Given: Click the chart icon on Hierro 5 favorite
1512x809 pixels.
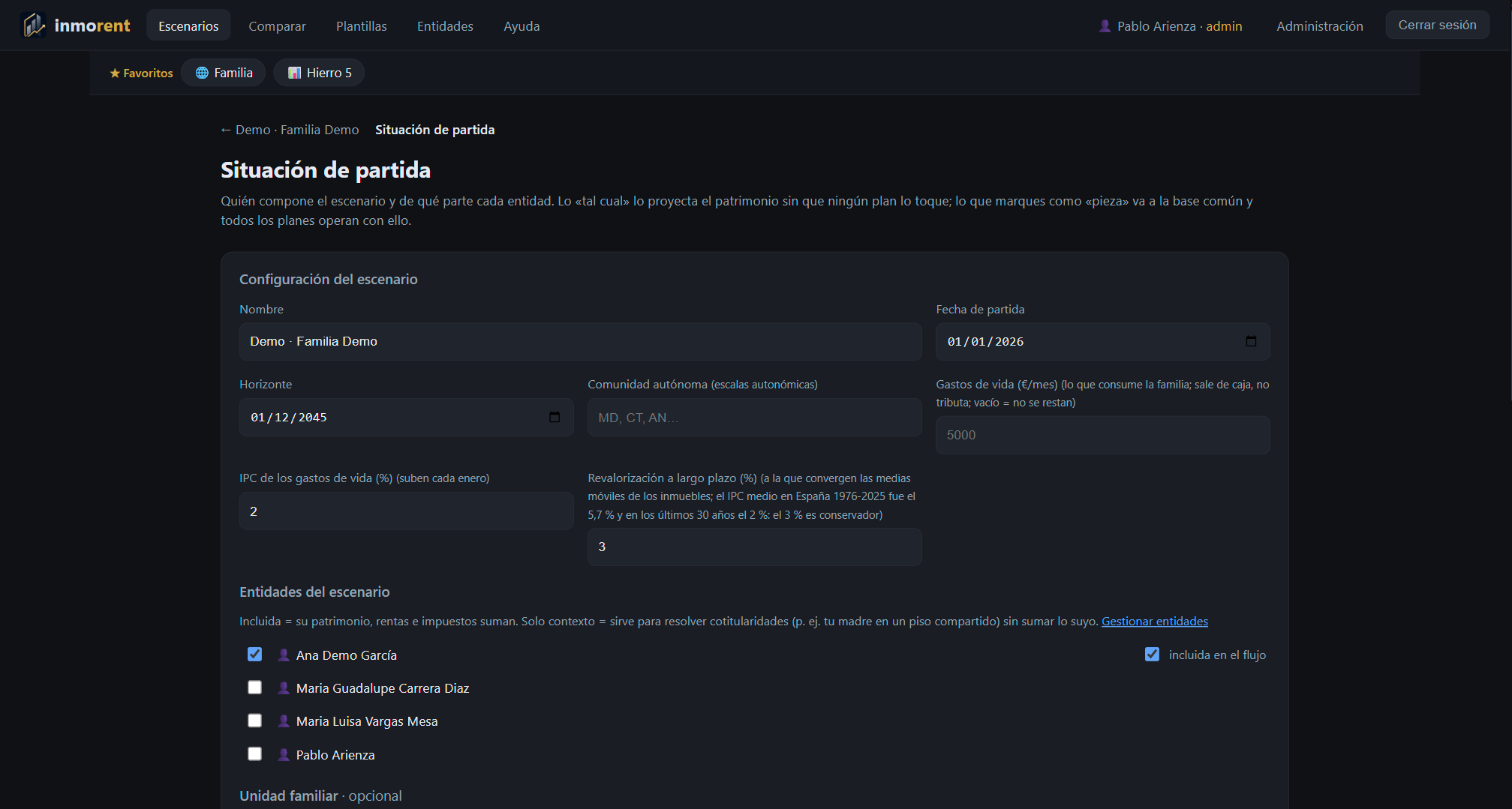Looking at the screenshot, I should [x=294, y=73].
